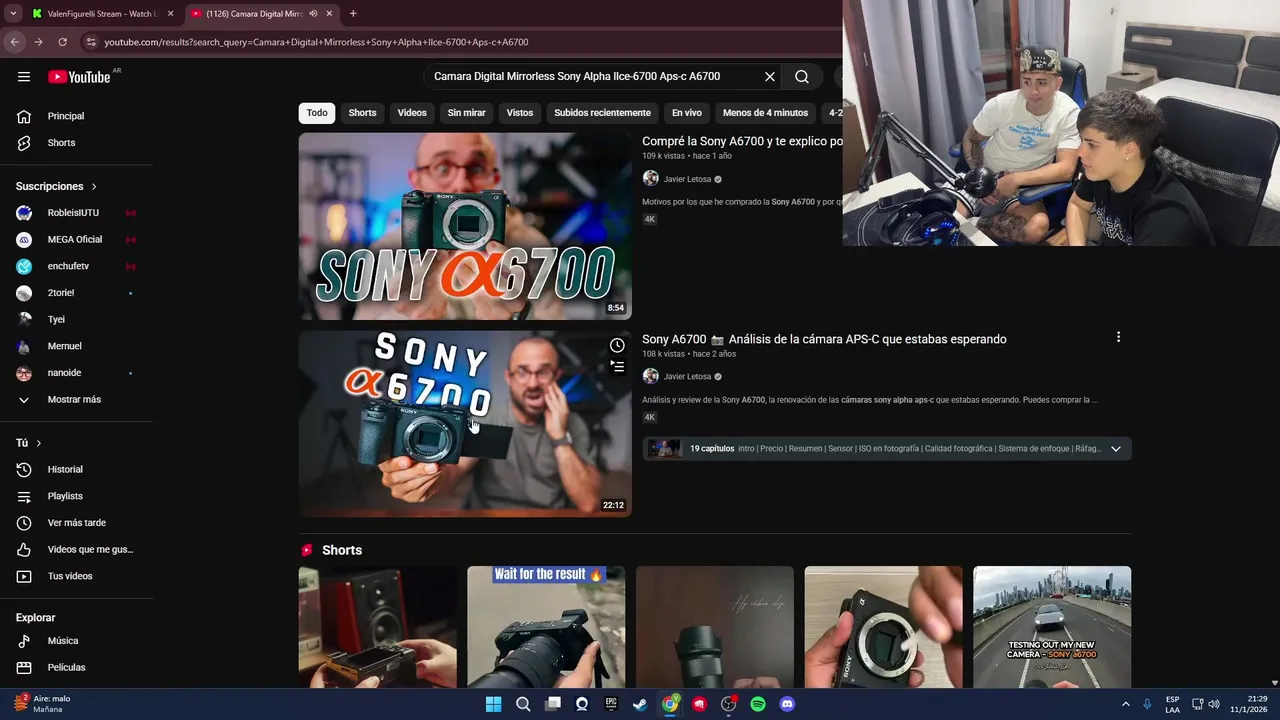Open a new Chrome tab
The height and width of the screenshot is (720, 1280).
click(x=353, y=14)
